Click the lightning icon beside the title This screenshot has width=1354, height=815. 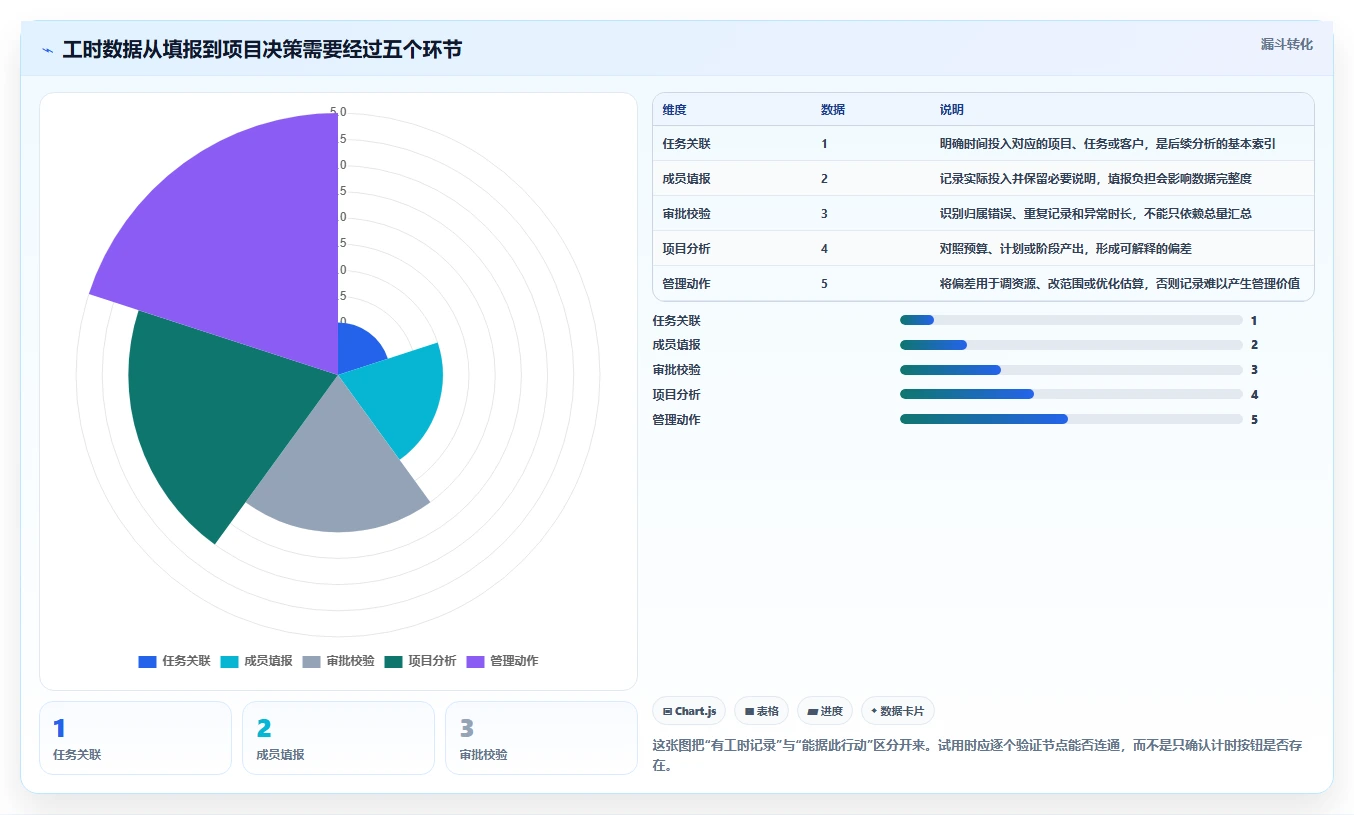pyautogui.click(x=47, y=50)
